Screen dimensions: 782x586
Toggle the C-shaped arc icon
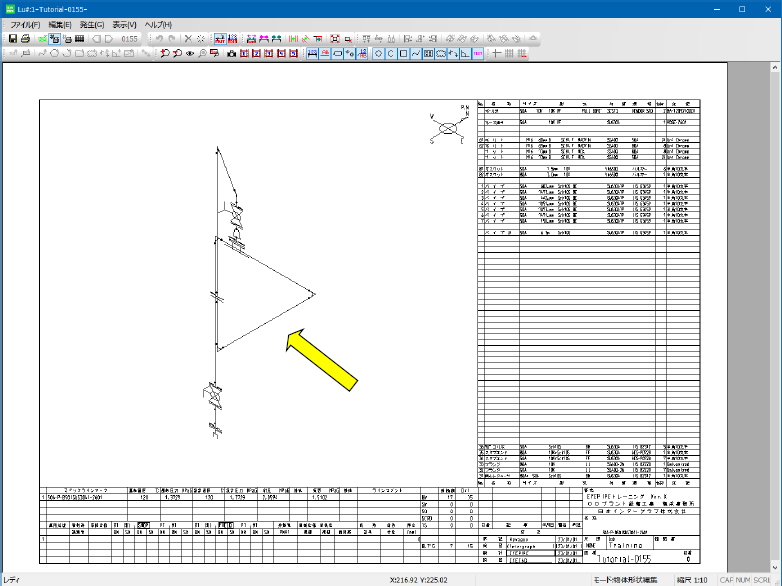[x=391, y=53]
